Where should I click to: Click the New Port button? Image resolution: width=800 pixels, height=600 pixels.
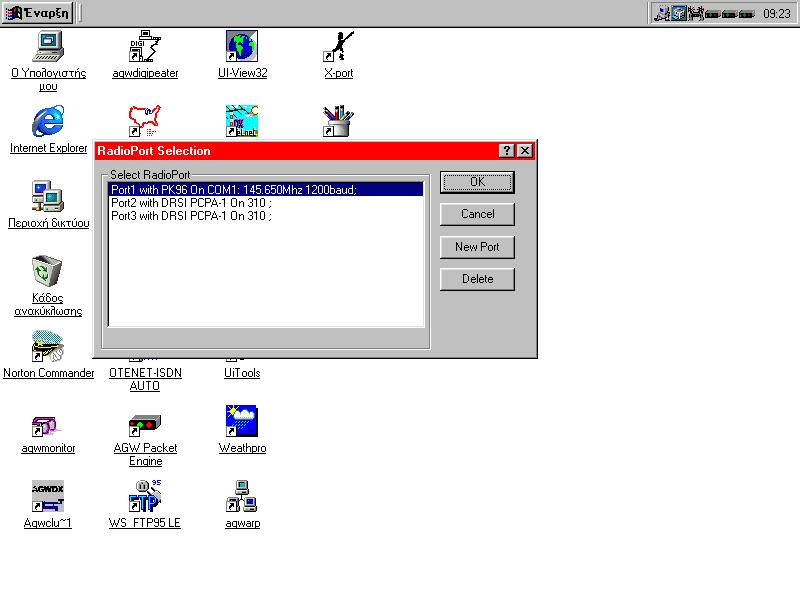477,247
